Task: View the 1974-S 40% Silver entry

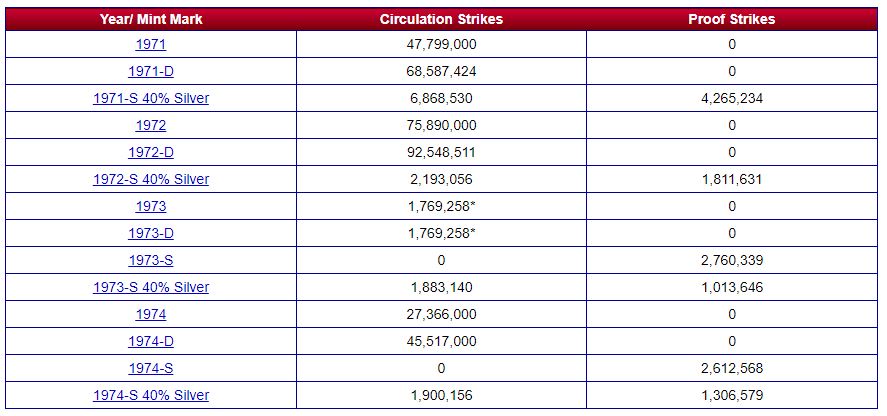Action: pos(151,396)
